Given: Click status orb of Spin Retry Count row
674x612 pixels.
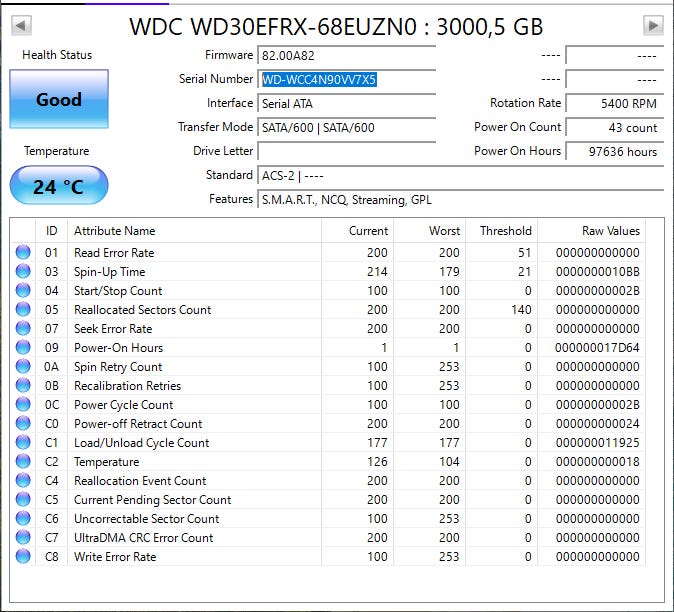Looking at the screenshot, I should [x=23, y=366].
